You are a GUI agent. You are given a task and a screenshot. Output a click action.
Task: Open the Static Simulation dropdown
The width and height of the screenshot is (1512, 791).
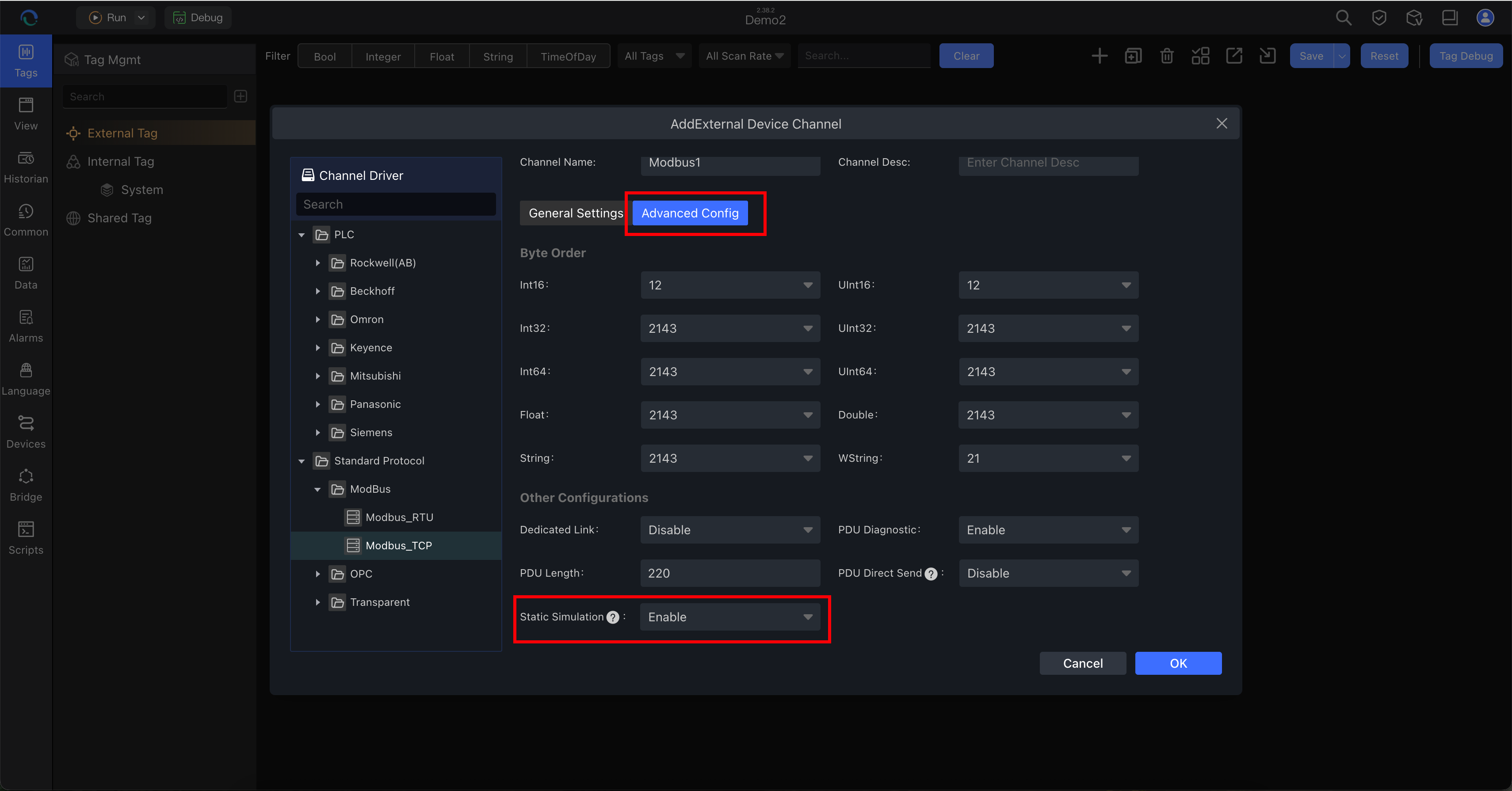[730, 617]
